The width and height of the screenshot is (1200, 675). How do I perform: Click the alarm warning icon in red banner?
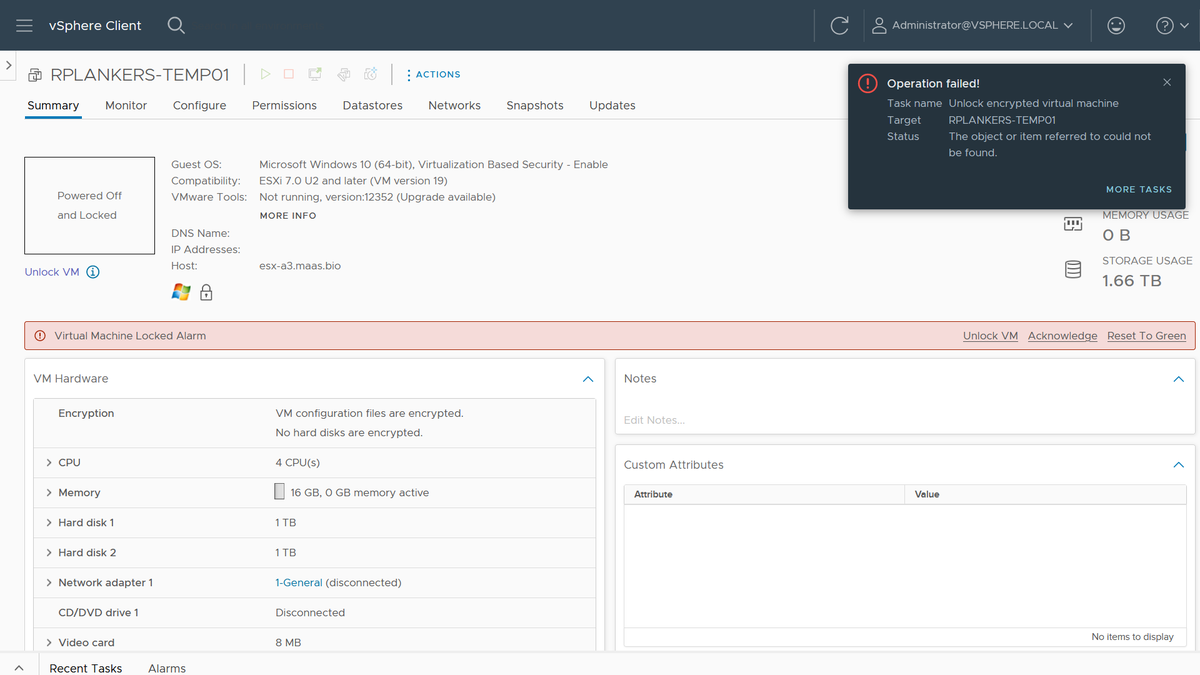tap(40, 336)
